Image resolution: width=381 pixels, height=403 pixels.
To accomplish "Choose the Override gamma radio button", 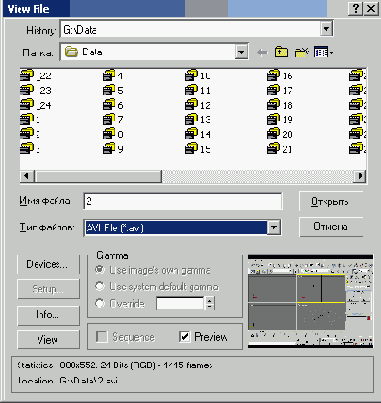I will click(x=100, y=304).
